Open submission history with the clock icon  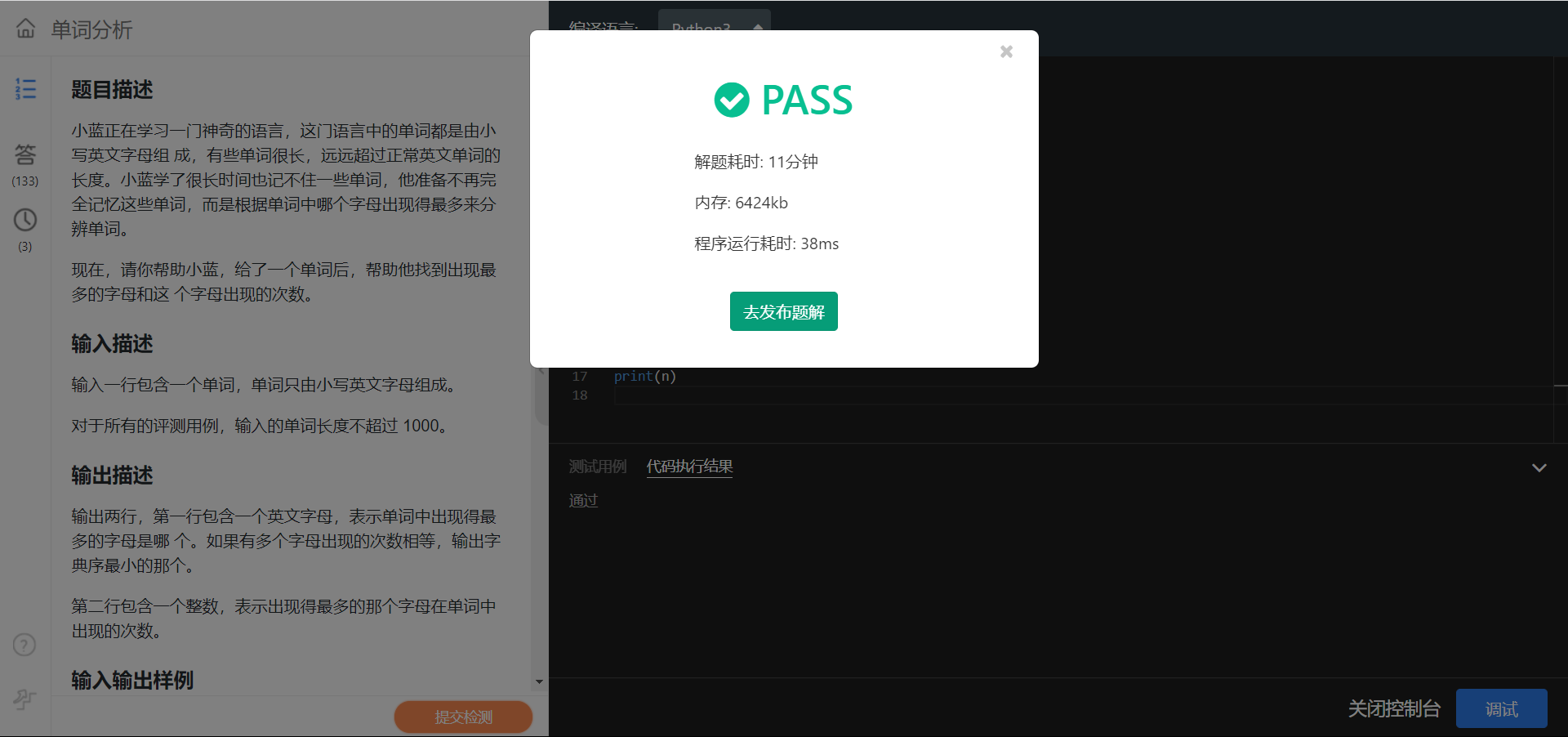click(x=25, y=220)
